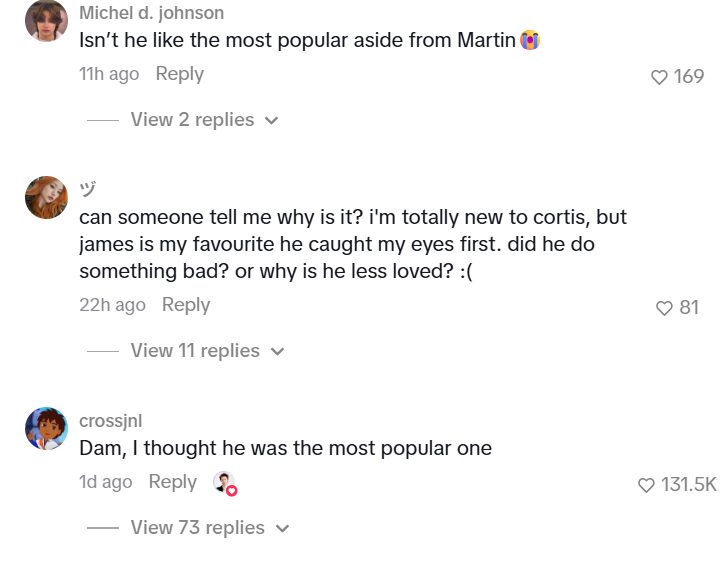
Task: Expand View 2 replies
Action: click(x=192, y=120)
